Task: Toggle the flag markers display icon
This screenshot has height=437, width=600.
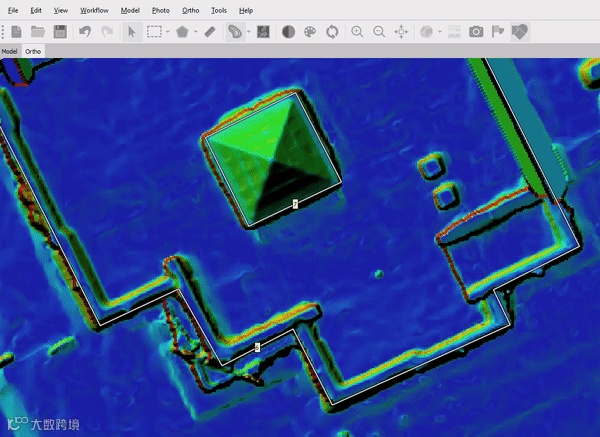Action: [x=497, y=32]
